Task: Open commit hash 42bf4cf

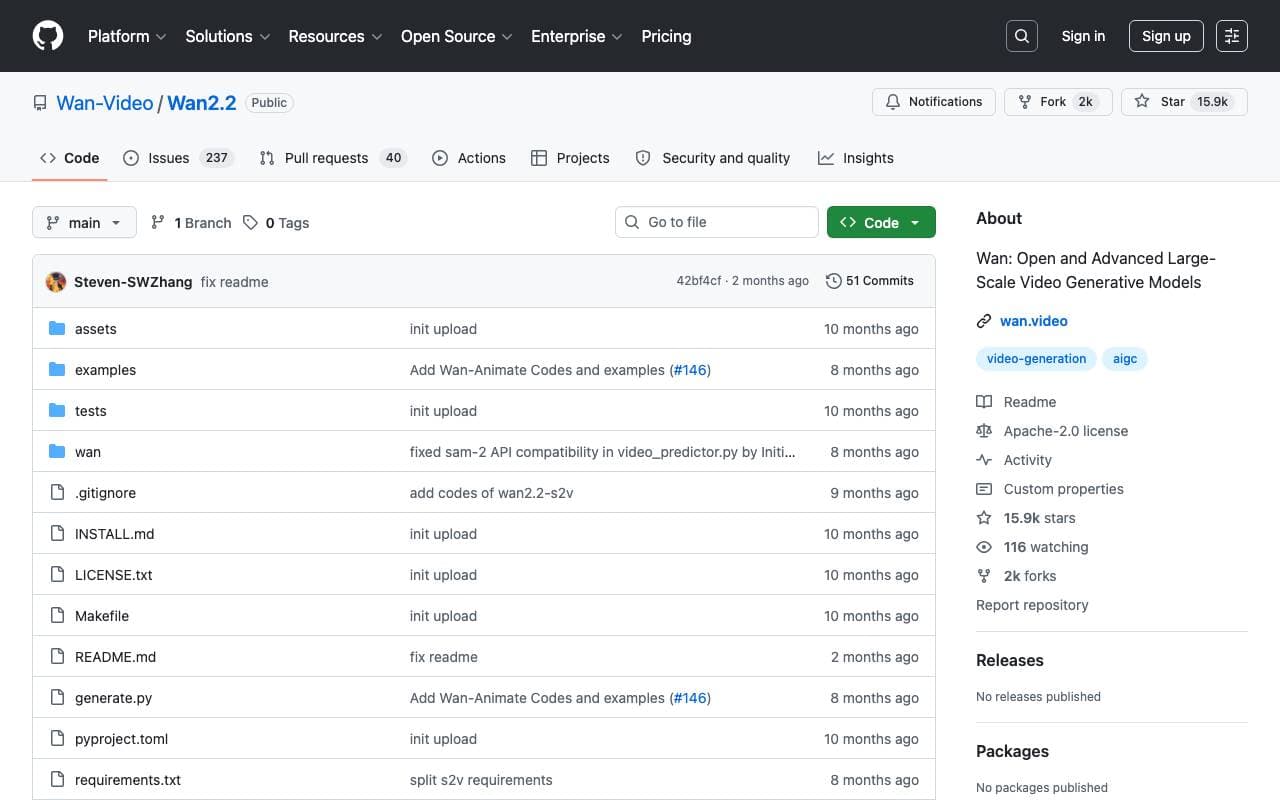Action: coord(699,281)
